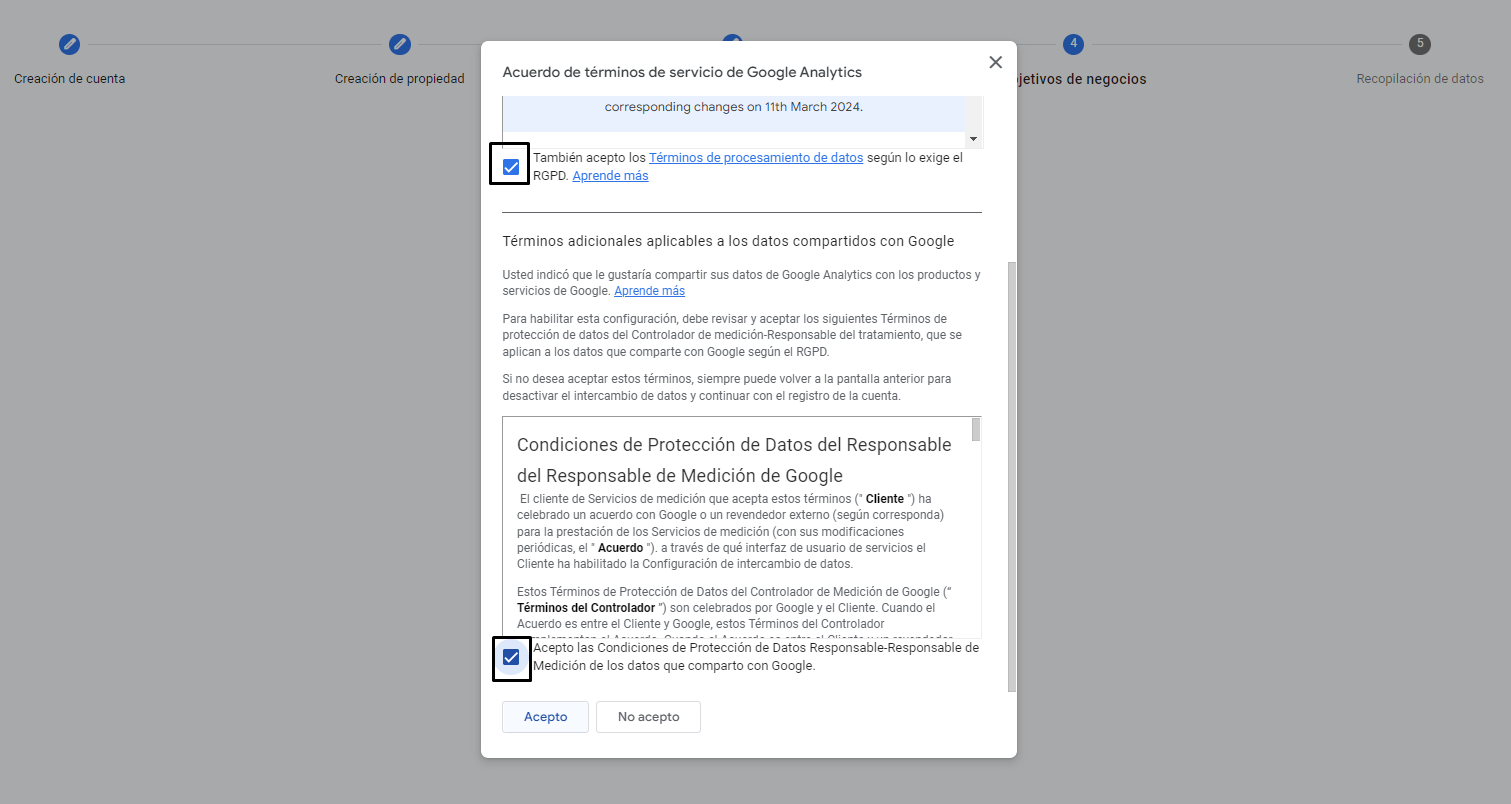The image size is (1511, 804).
Task: Click Términos adicionales aplicables heading
Action: pos(728,241)
